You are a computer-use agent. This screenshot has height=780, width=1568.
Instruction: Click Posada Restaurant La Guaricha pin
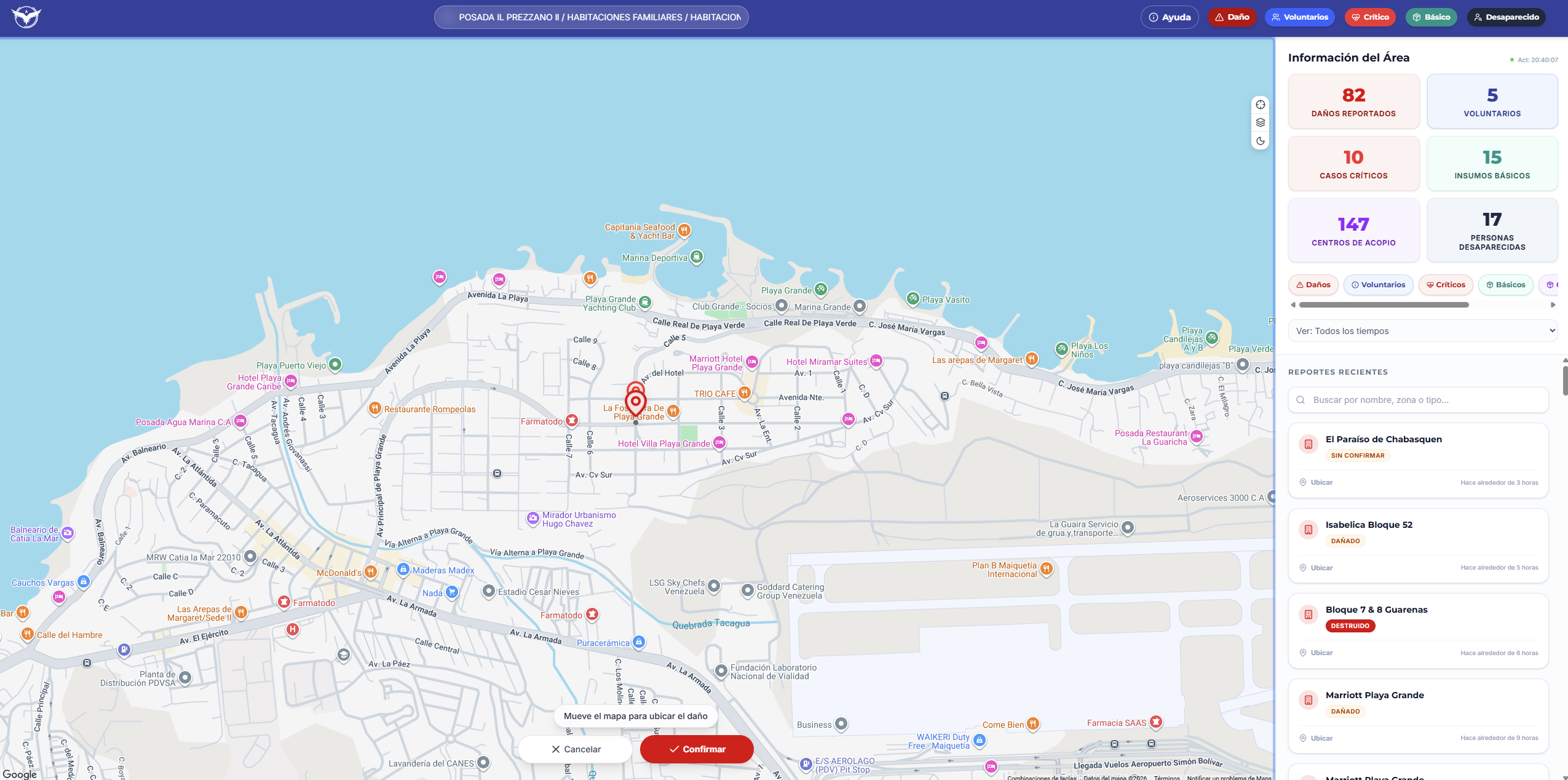[x=1197, y=437]
